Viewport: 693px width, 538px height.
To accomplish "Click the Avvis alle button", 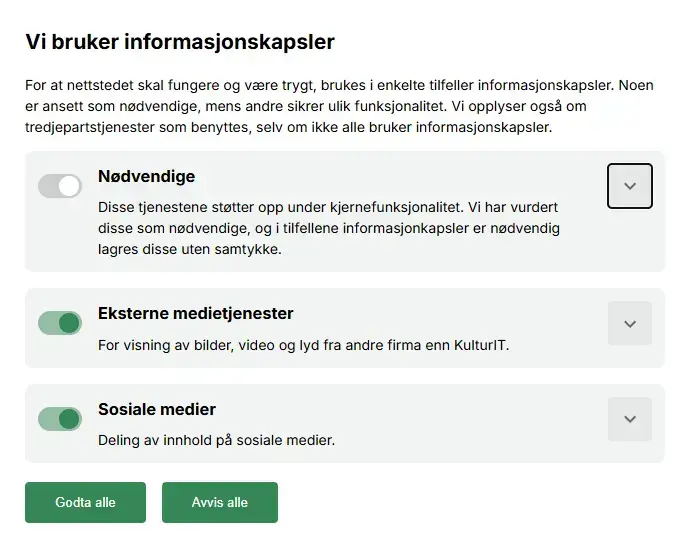I will pyautogui.click(x=220, y=502).
